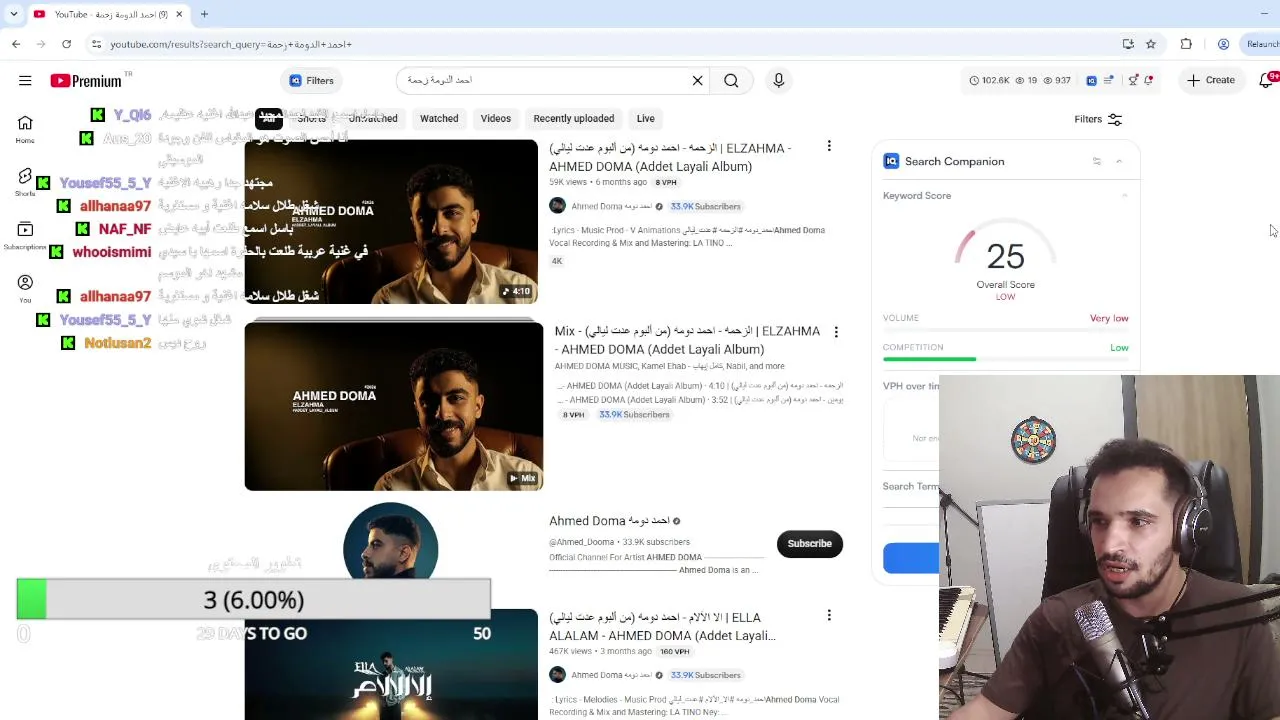Open the YouTube guide hamburger menu
This screenshot has width=1280, height=720.
click(25, 81)
